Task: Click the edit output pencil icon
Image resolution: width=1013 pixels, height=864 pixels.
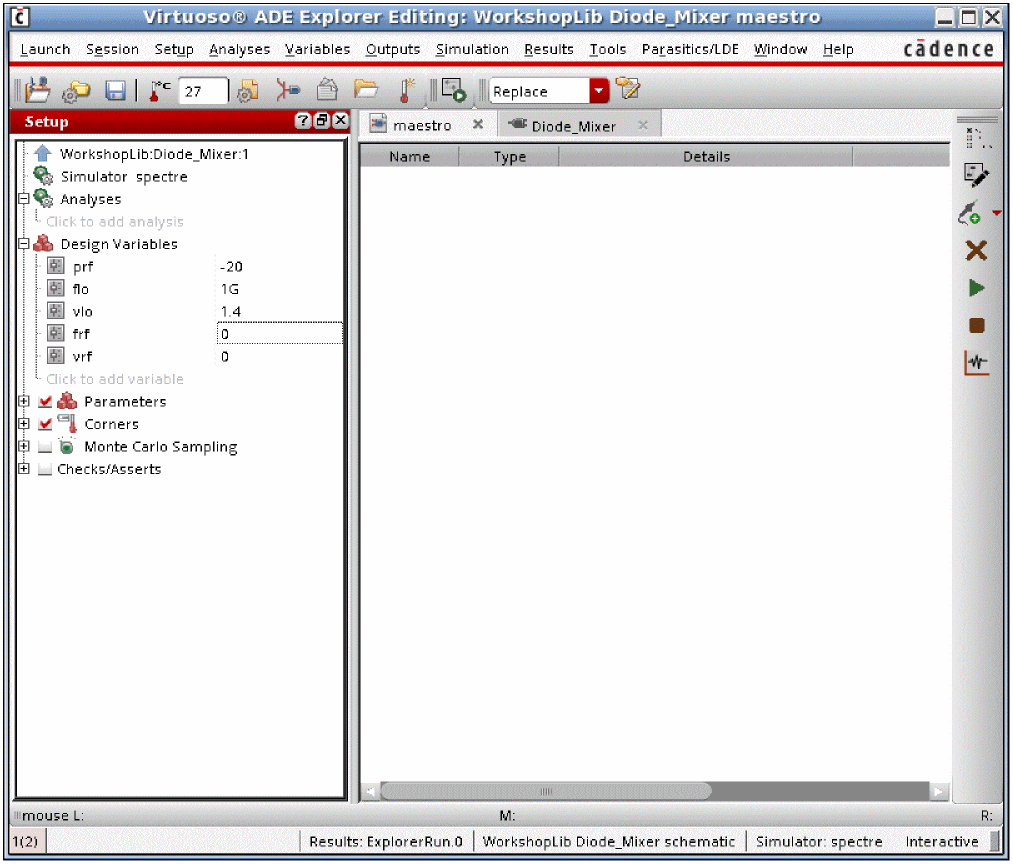Action: click(x=976, y=175)
